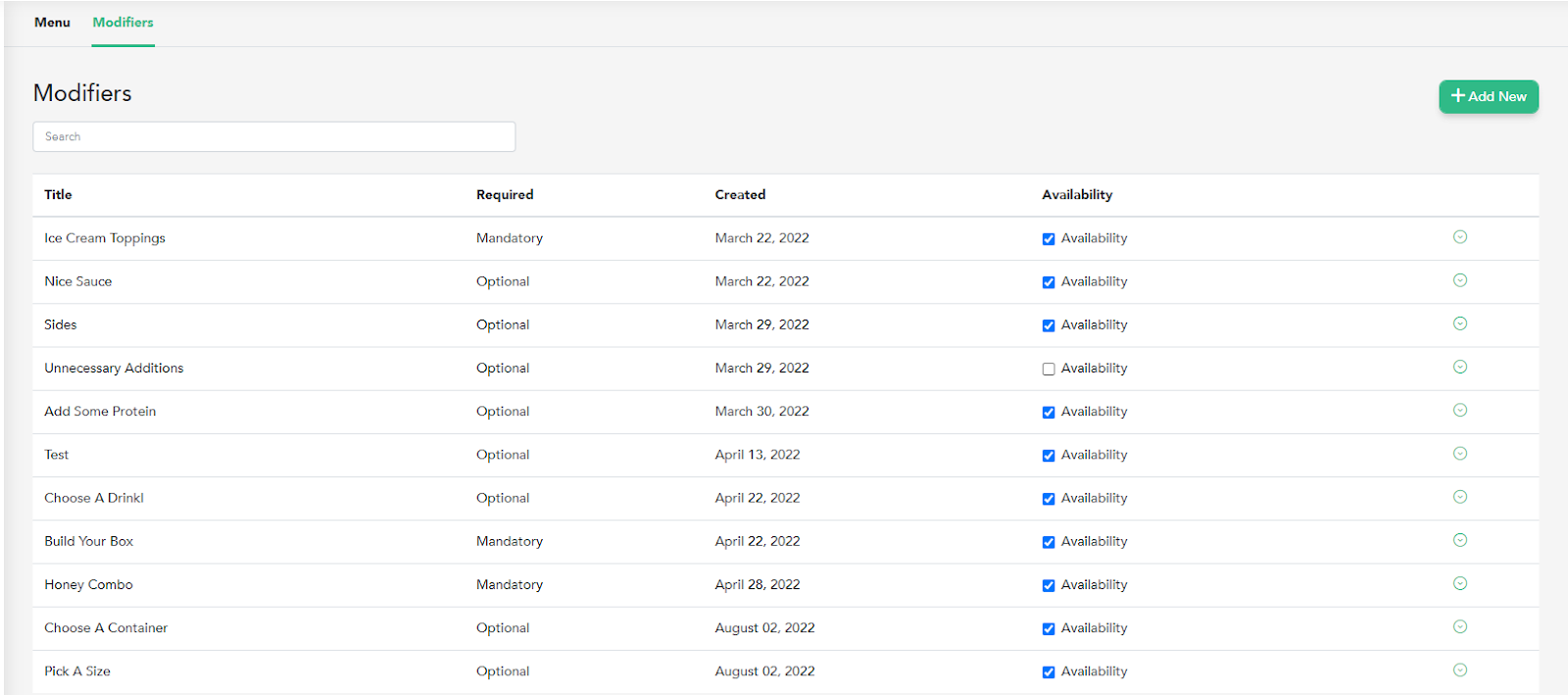Open the Unnecessary Additions row chevron
1568x695 pixels.
coord(1460,367)
